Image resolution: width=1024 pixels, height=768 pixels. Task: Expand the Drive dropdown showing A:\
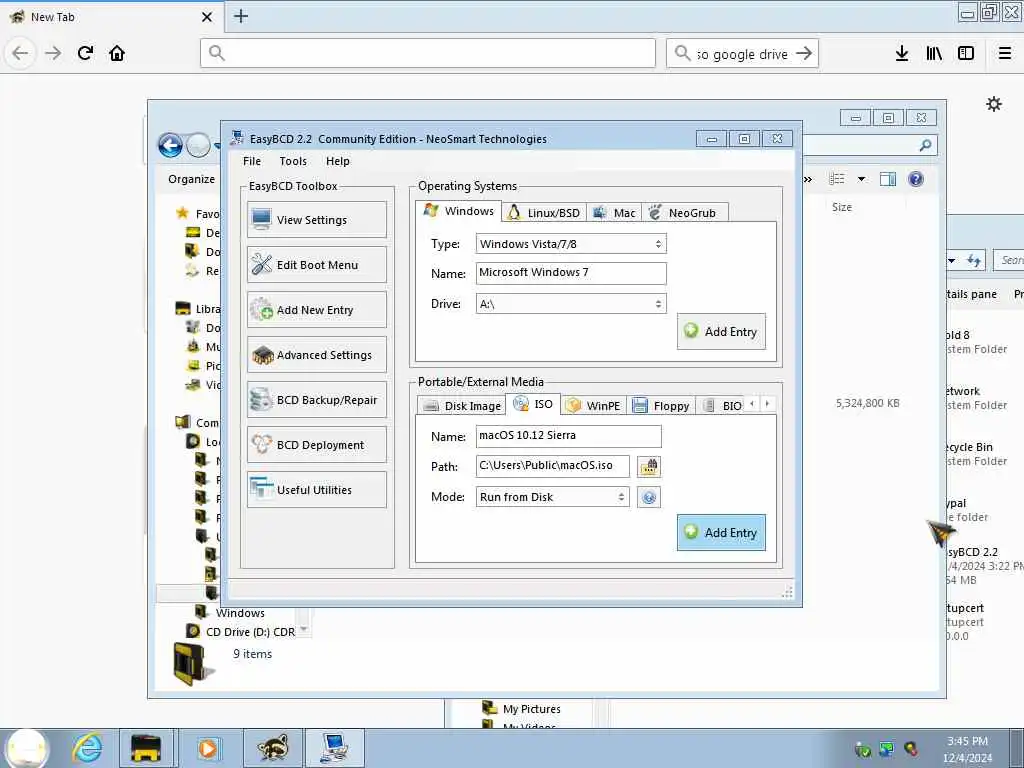tap(571, 304)
